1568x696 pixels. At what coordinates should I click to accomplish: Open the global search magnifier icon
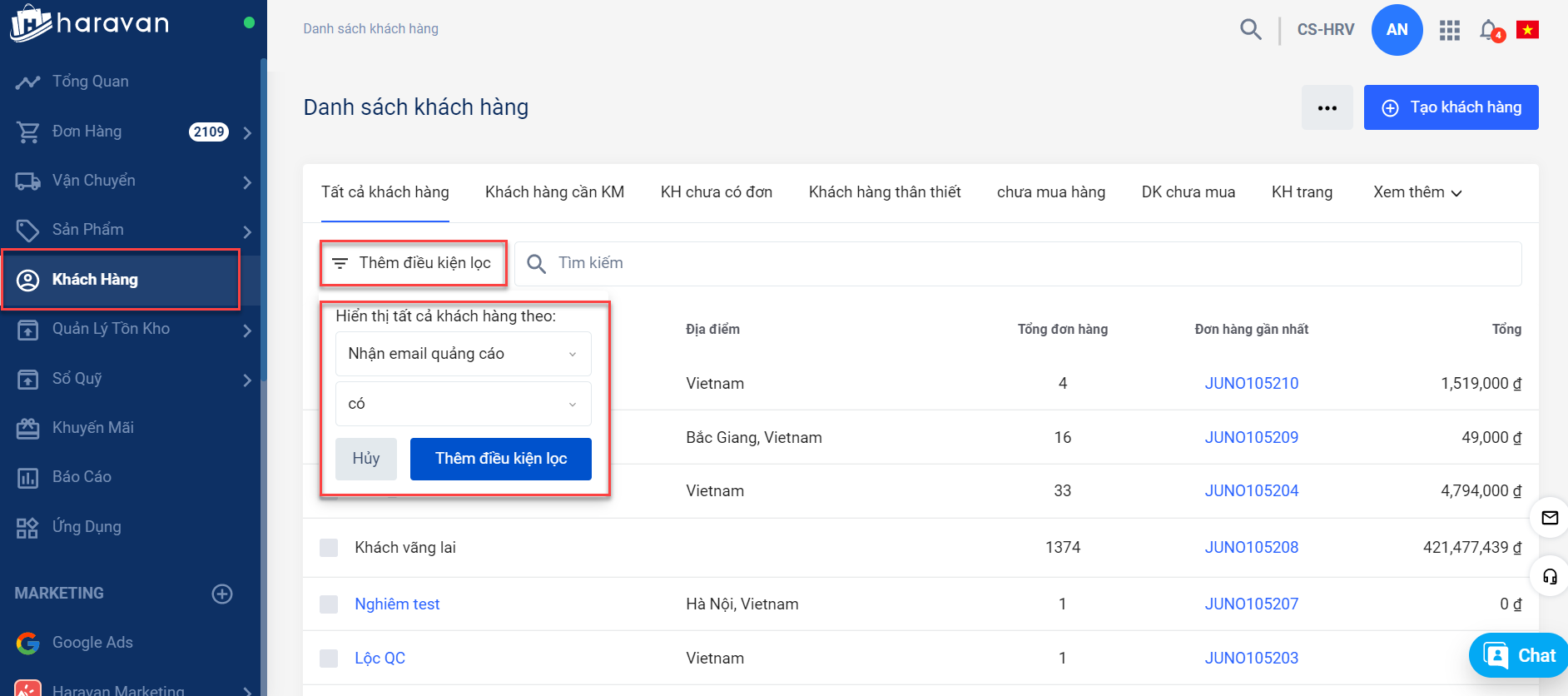(1250, 30)
